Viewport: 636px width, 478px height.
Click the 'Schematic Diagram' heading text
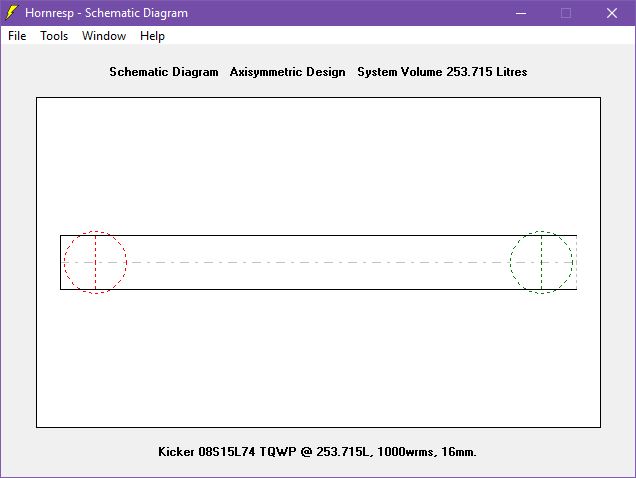click(x=164, y=72)
